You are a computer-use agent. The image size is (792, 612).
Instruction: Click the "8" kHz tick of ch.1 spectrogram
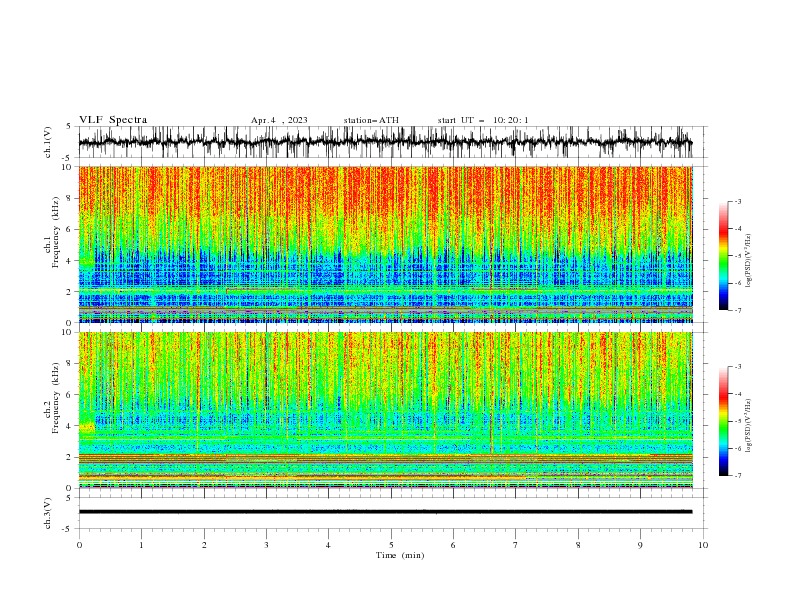click(69, 198)
